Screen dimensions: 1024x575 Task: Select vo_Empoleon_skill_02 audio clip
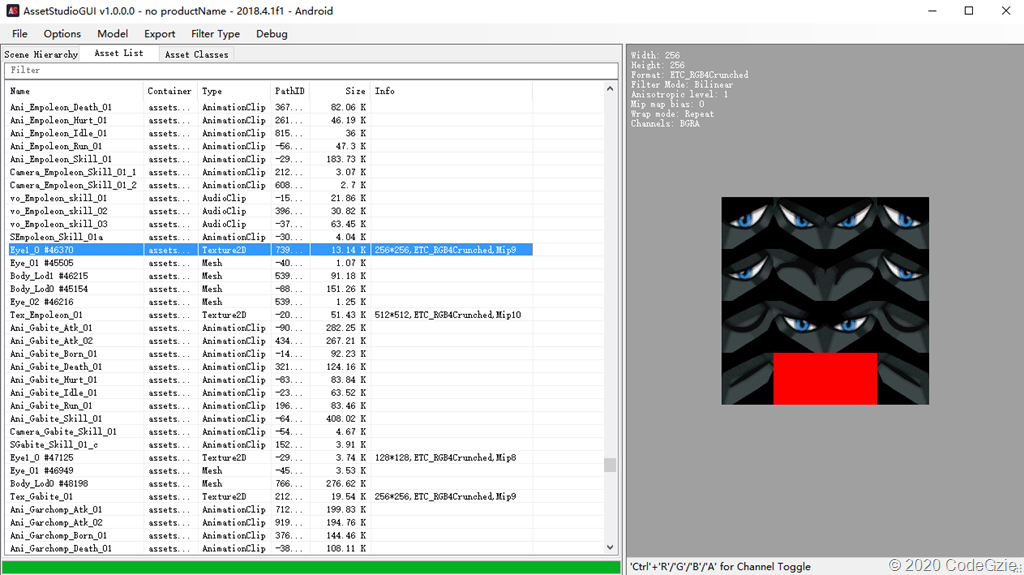(x=270, y=211)
